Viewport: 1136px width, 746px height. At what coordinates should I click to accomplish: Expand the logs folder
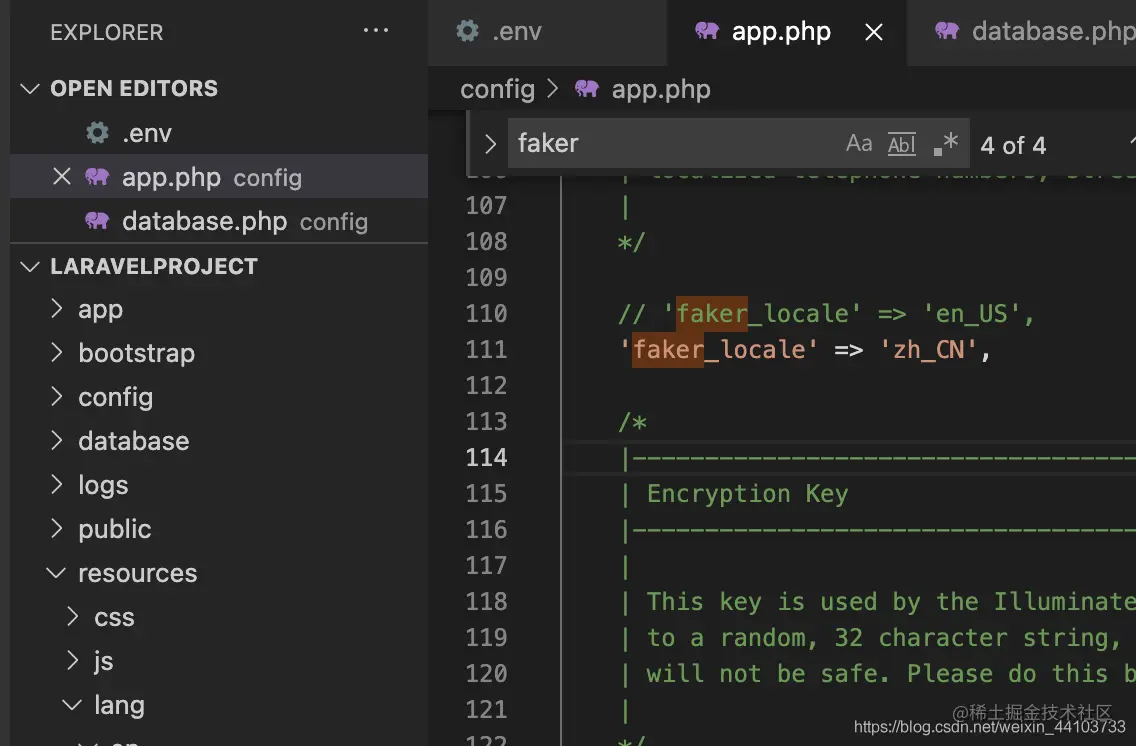pos(57,485)
